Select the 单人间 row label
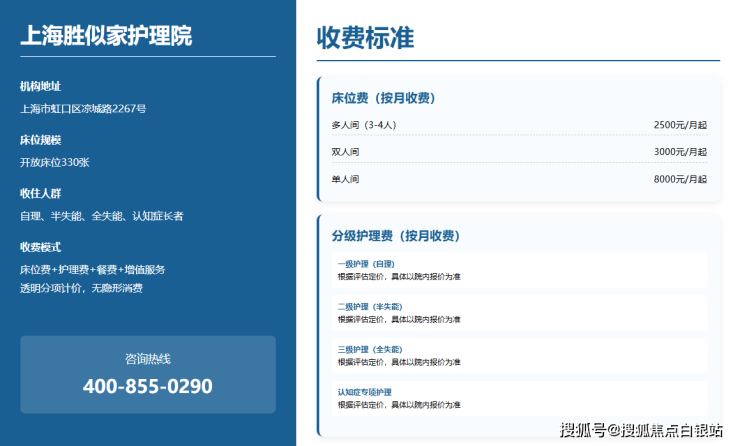 click(x=345, y=179)
